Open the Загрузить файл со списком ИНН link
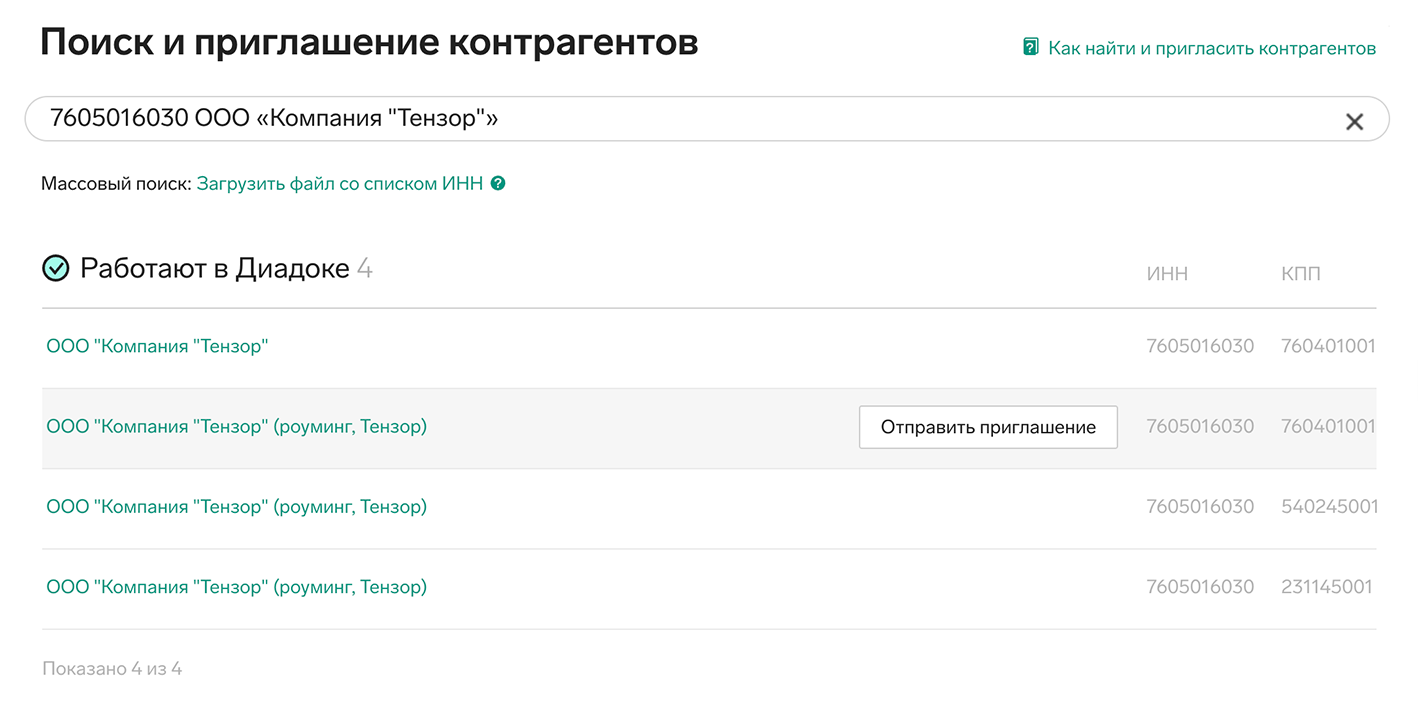 pyautogui.click(x=340, y=184)
